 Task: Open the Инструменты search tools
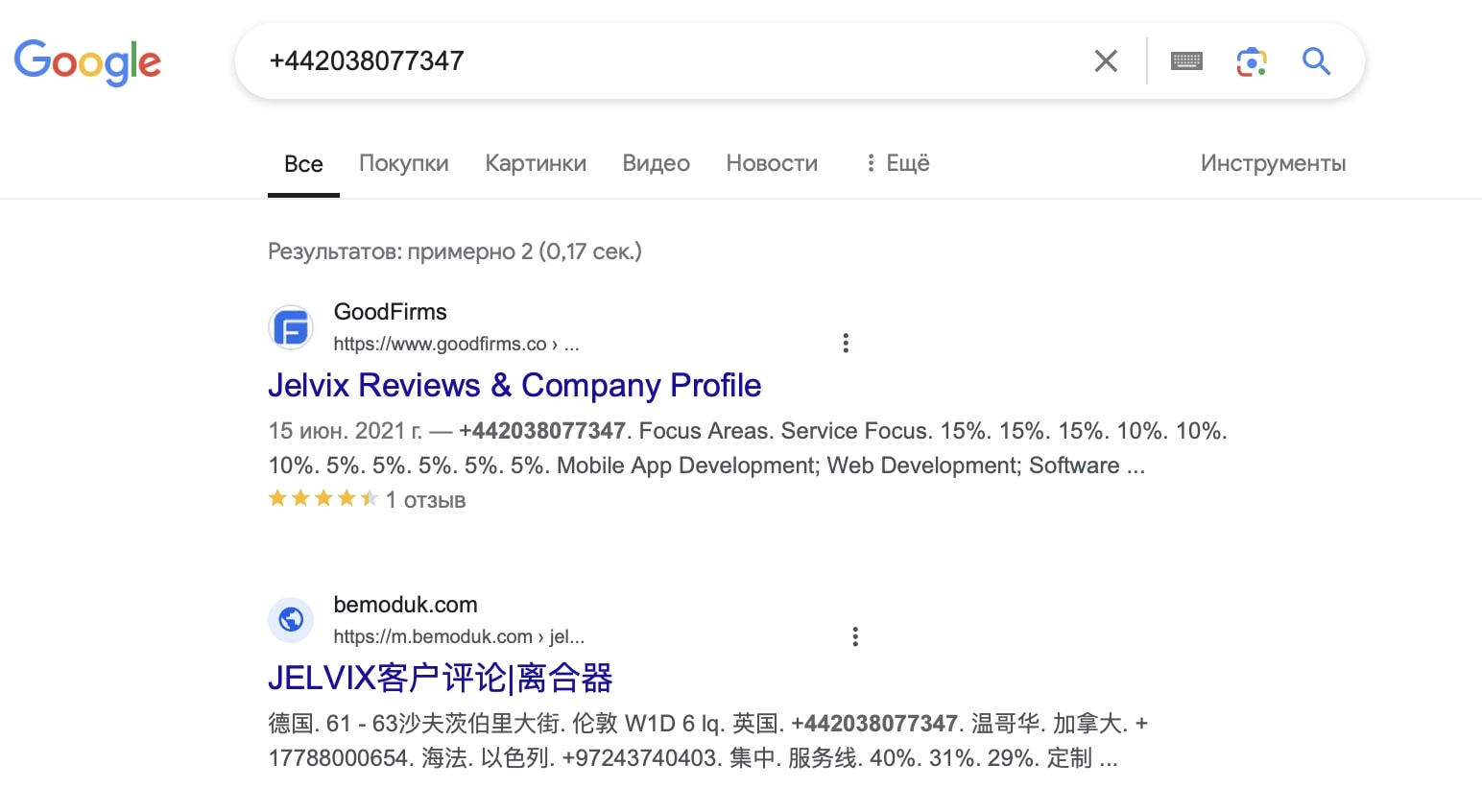point(1273,163)
